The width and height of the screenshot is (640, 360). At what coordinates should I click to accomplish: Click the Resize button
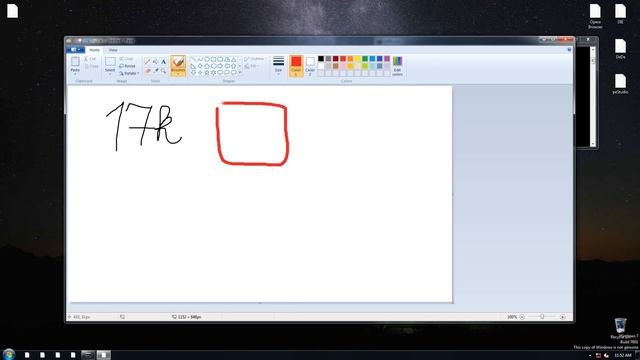tap(127, 66)
